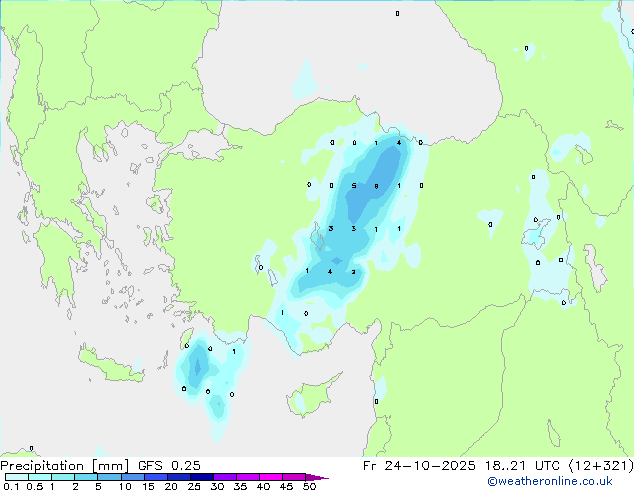Select the legend swatch between 0.1 and 0.5

point(17,477)
